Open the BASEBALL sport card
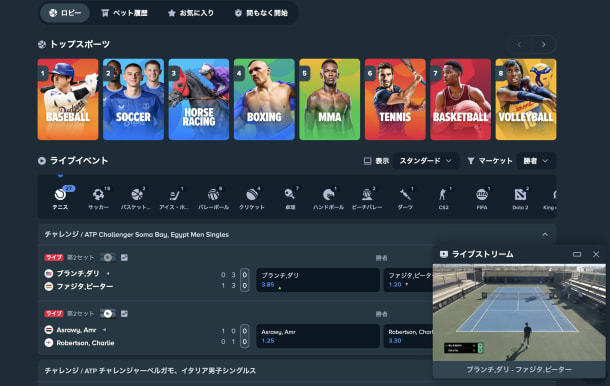 (x=68, y=99)
